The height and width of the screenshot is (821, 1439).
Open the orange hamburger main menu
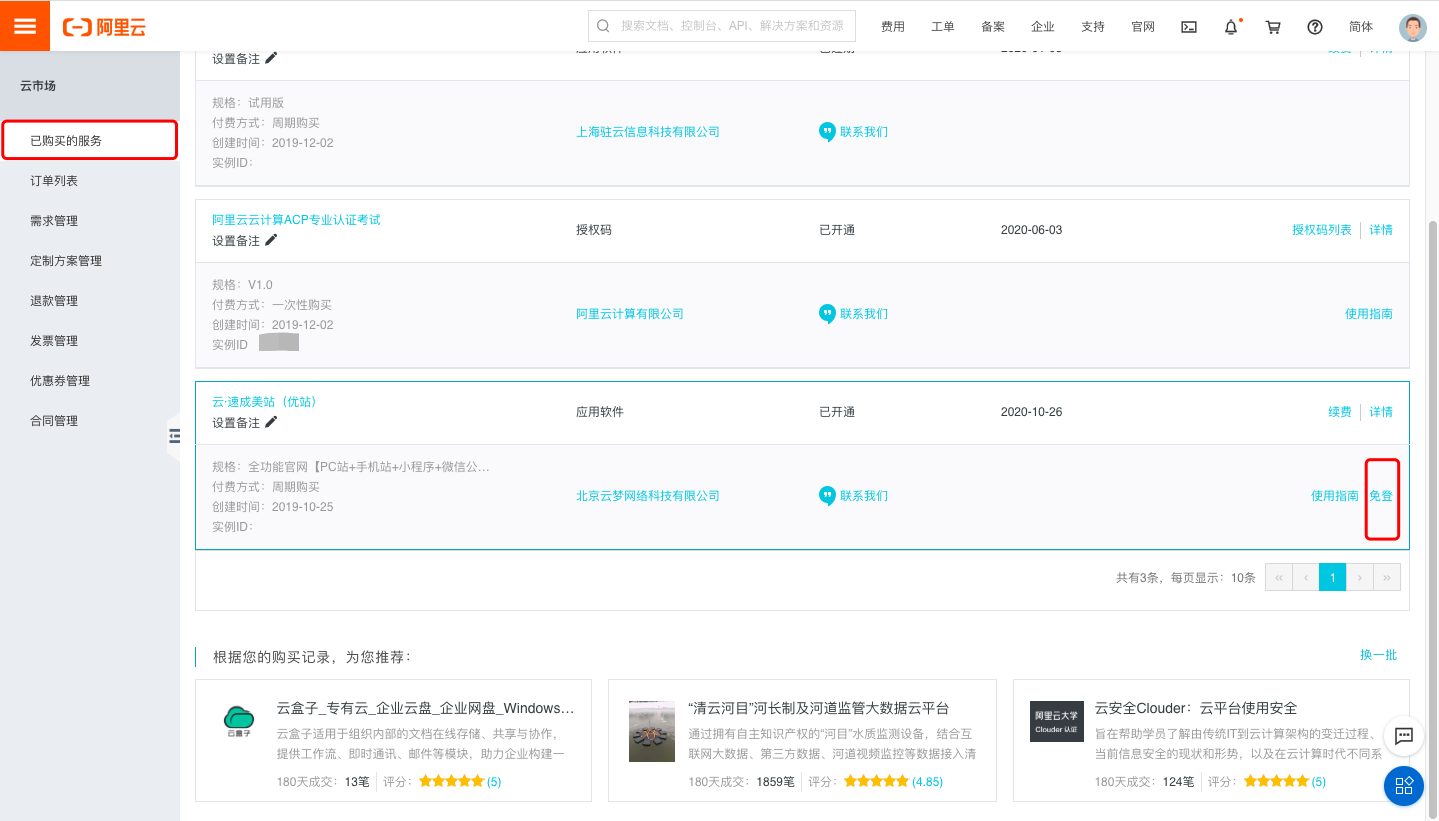point(25,26)
